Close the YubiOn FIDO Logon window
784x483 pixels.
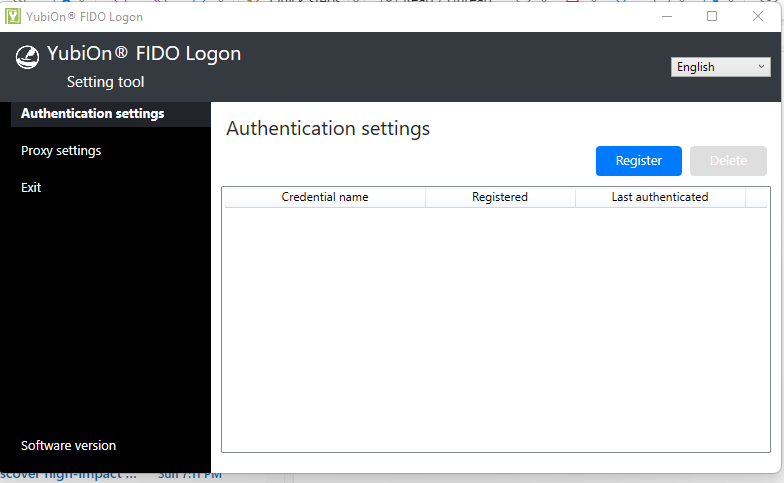tap(758, 16)
